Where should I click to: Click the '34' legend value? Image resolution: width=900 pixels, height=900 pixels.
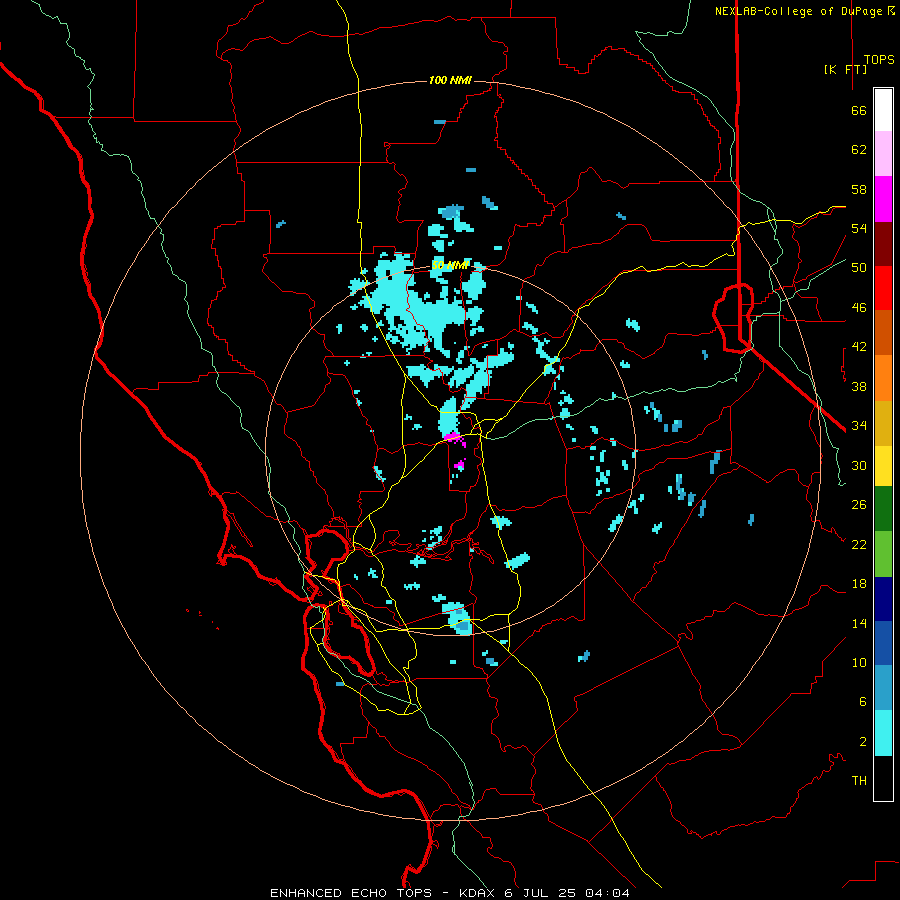[x=859, y=425]
